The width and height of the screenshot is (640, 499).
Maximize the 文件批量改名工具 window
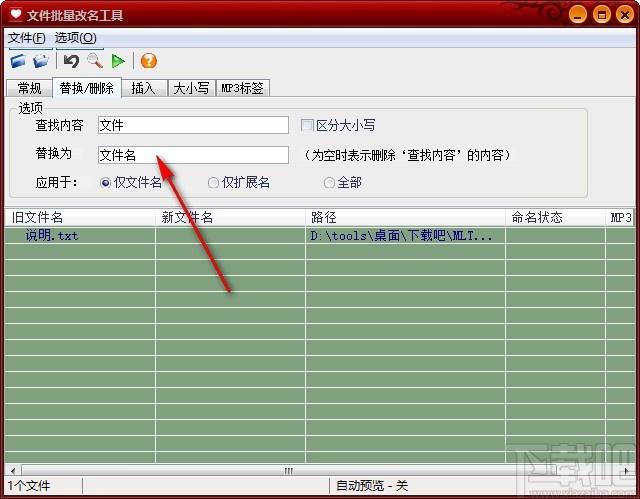click(x=601, y=15)
